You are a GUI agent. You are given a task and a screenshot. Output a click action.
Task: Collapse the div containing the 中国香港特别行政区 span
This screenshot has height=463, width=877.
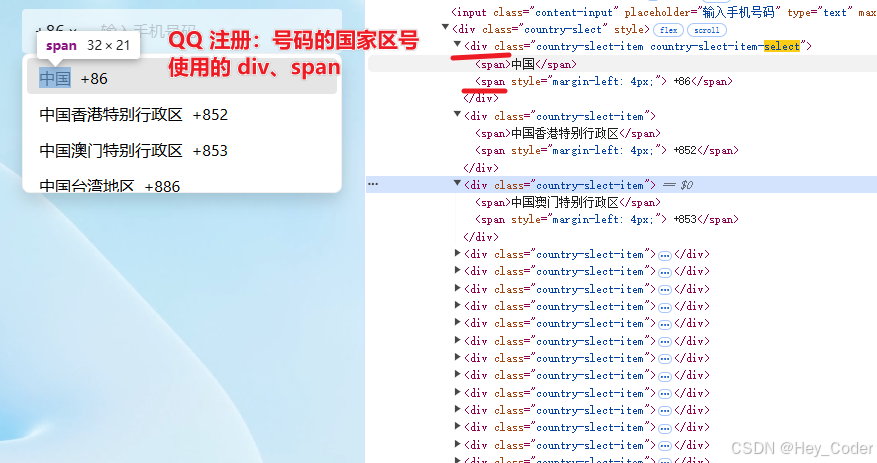(458, 114)
